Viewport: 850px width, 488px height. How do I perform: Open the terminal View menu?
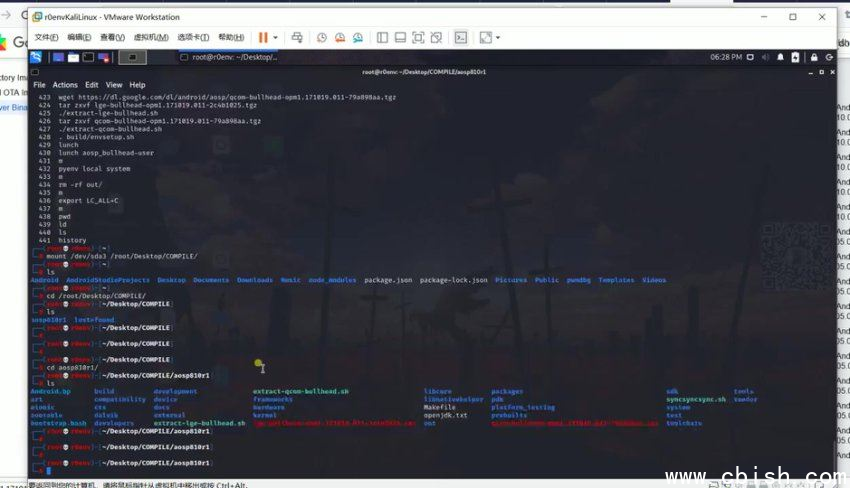pyautogui.click(x=114, y=85)
